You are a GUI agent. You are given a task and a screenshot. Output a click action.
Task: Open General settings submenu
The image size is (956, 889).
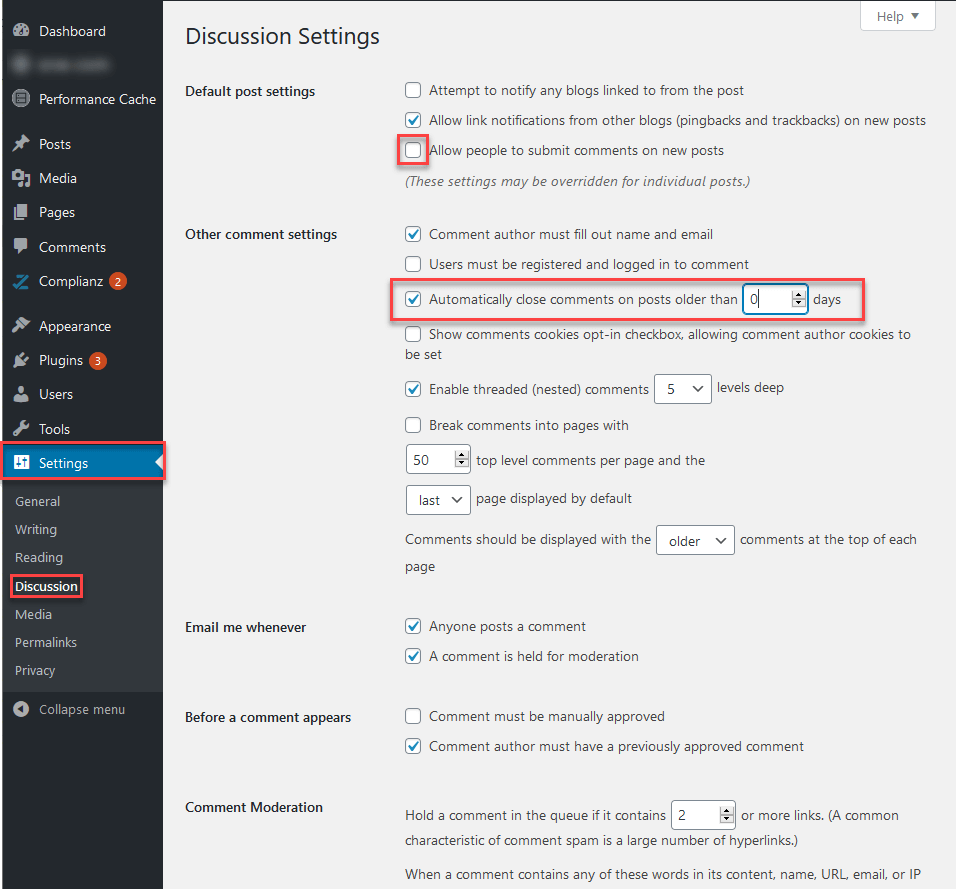pyautogui.click(x=37, y=501)
